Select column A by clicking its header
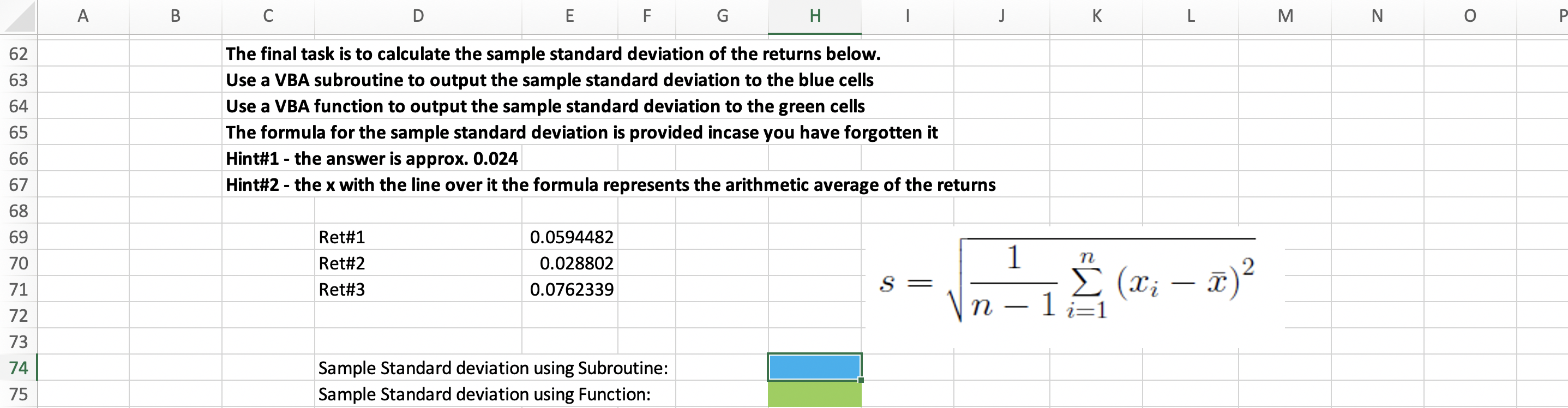Viewport: 1568px width, 408px height. pyautogui.click(x=83, y=16)
